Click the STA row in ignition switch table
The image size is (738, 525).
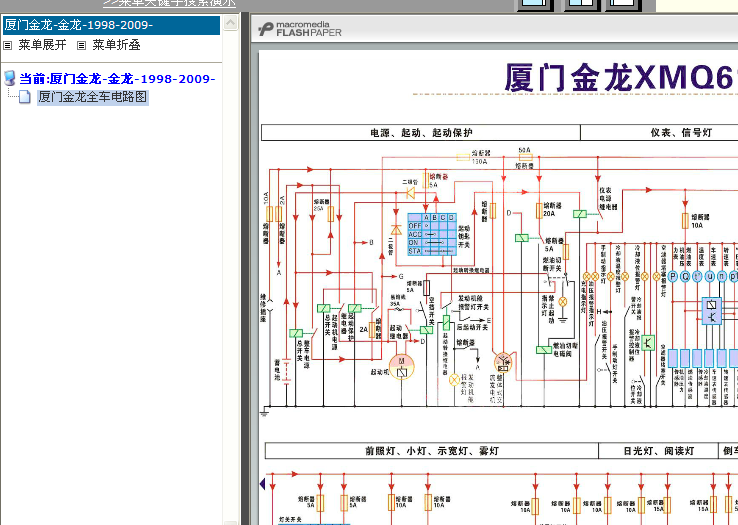coord(432,251)
